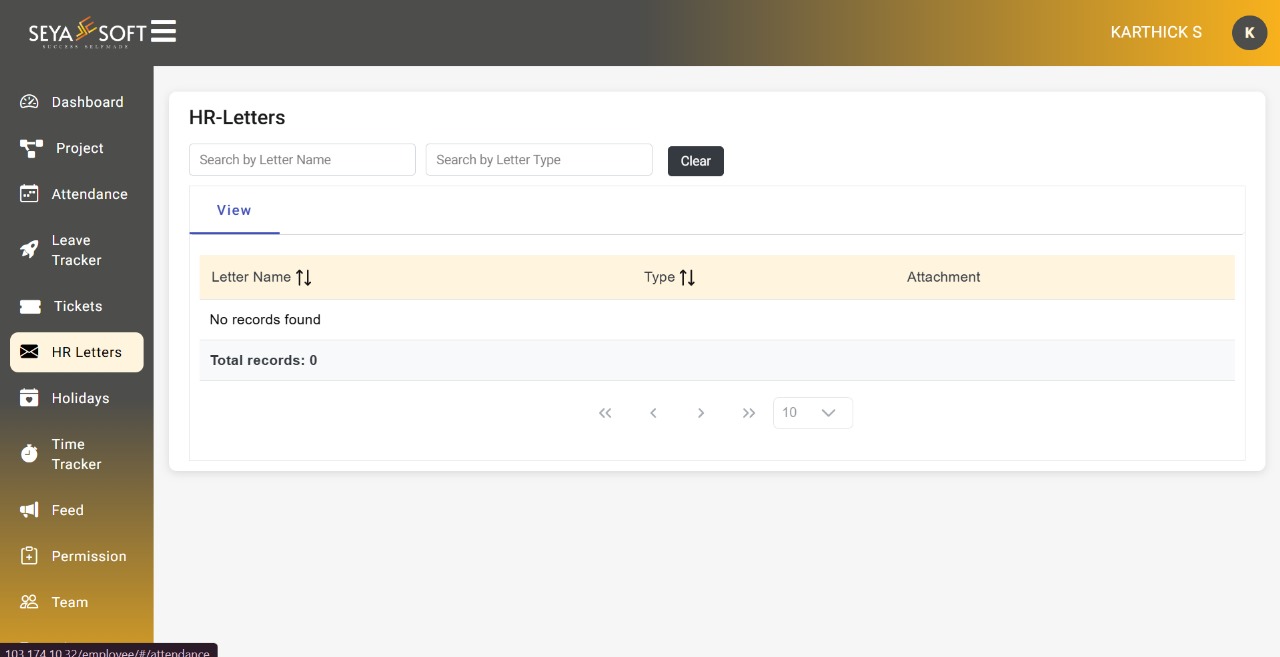The width and height of the screenshot is (1280, 657).
Task: Focus the Search by Letter Name field
Action: click(302, 160)
